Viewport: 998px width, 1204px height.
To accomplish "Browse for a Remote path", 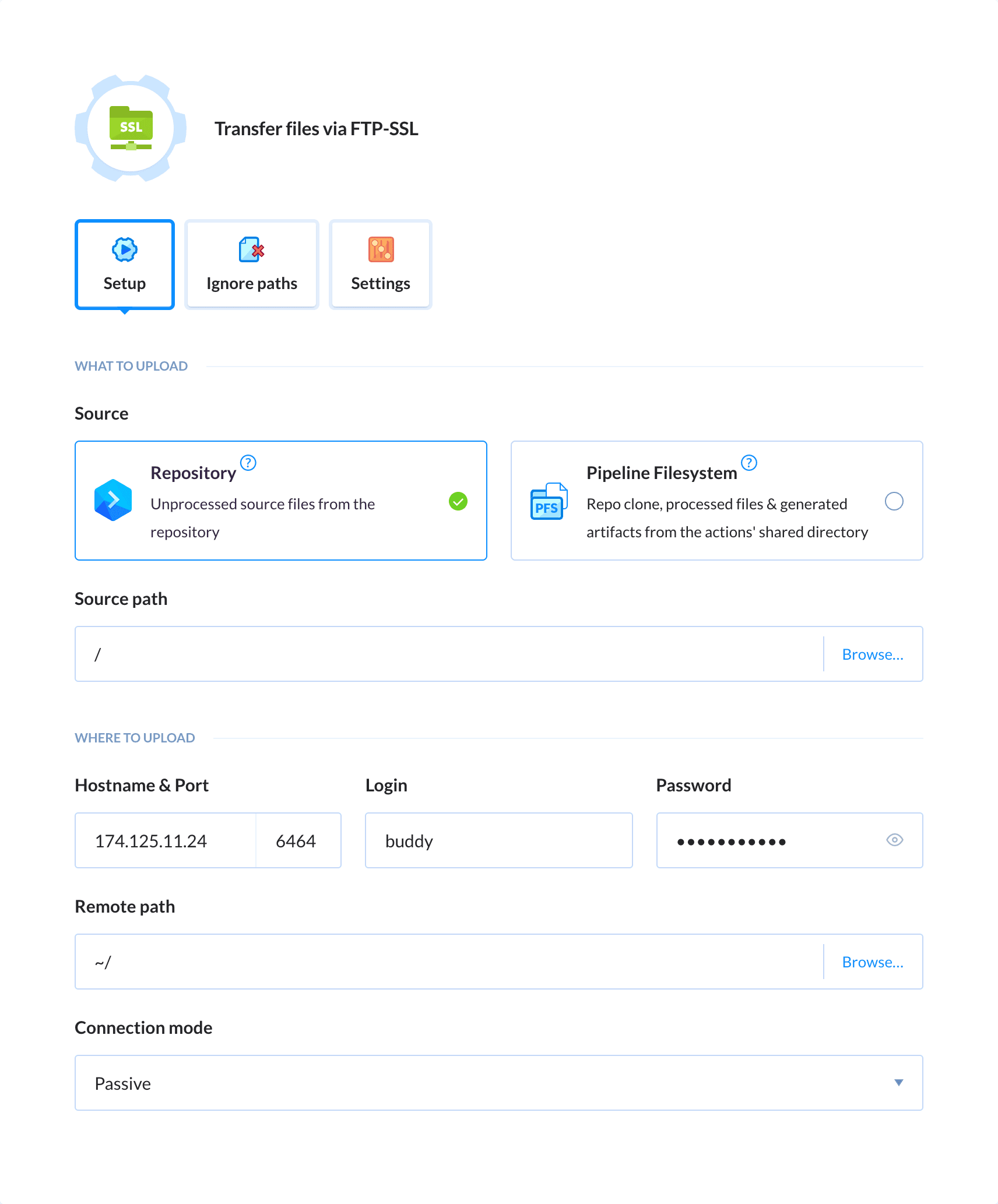I will pos(873,962).
